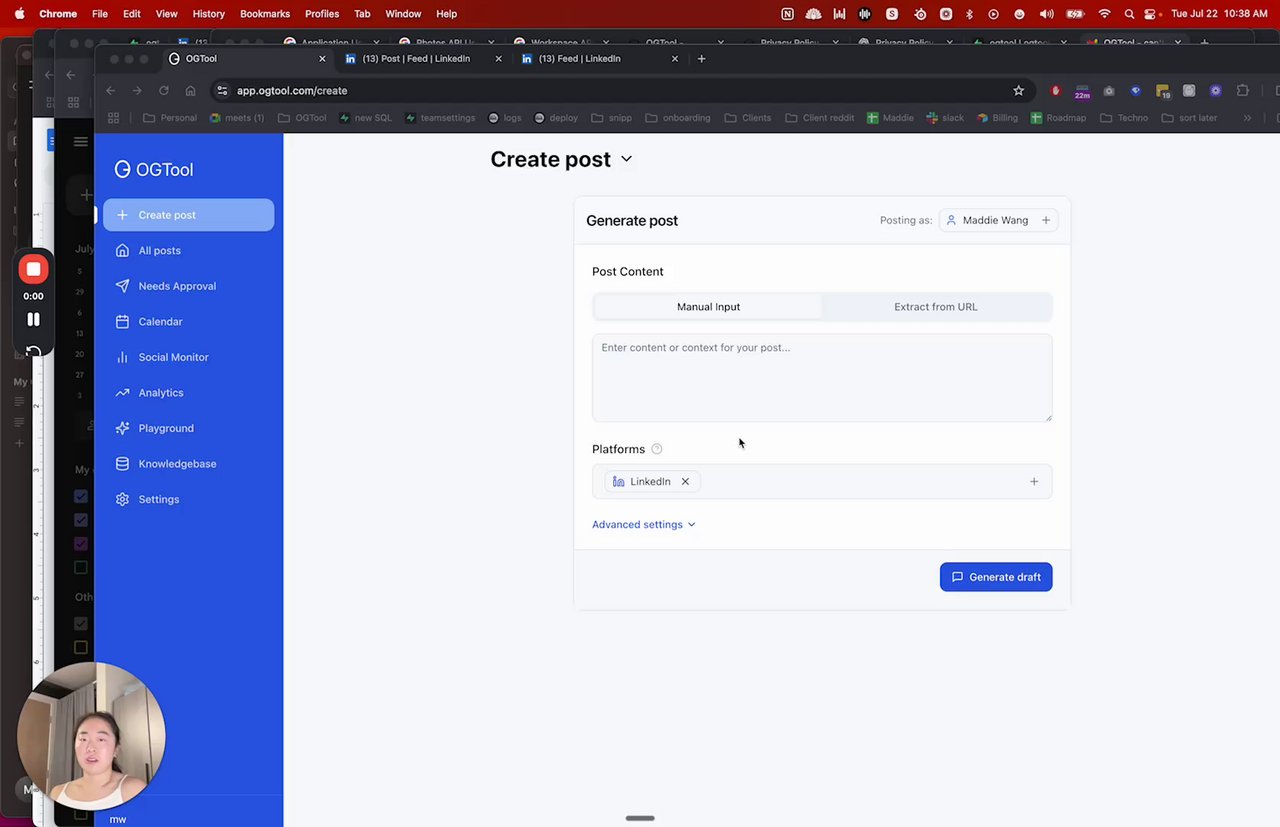Screen dimensions: 1280x827
Task: Open the new SQL bookmark
Action: pos(366,118)
